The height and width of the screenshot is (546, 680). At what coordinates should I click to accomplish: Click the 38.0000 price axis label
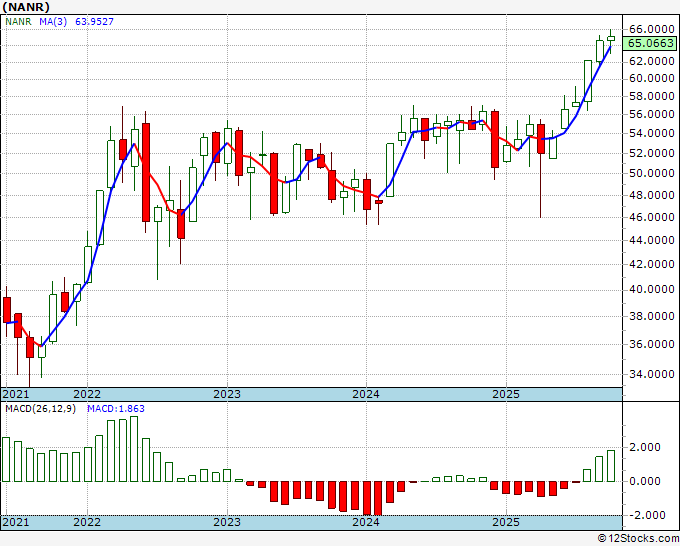651,316
